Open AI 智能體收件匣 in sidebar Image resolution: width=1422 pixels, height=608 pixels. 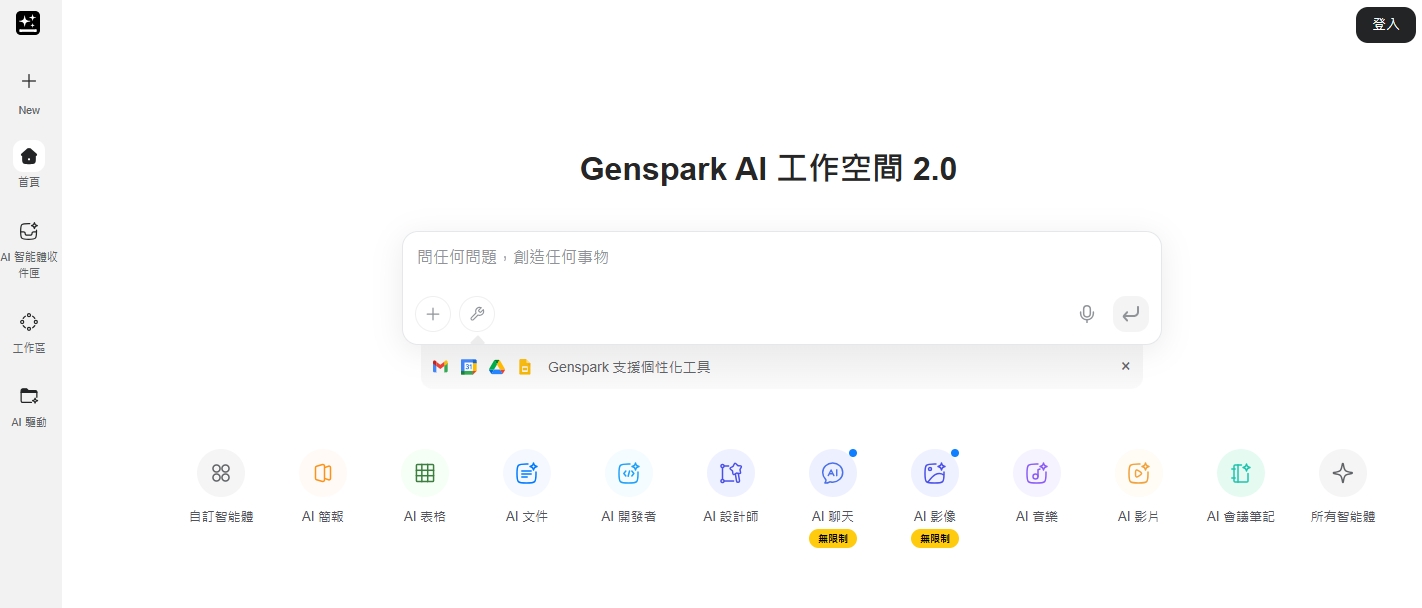(29, 245)
